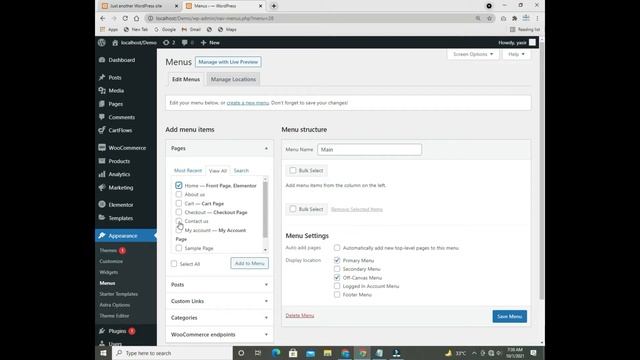
Task: Click the Save Menu button
Action: coord(509,316)
